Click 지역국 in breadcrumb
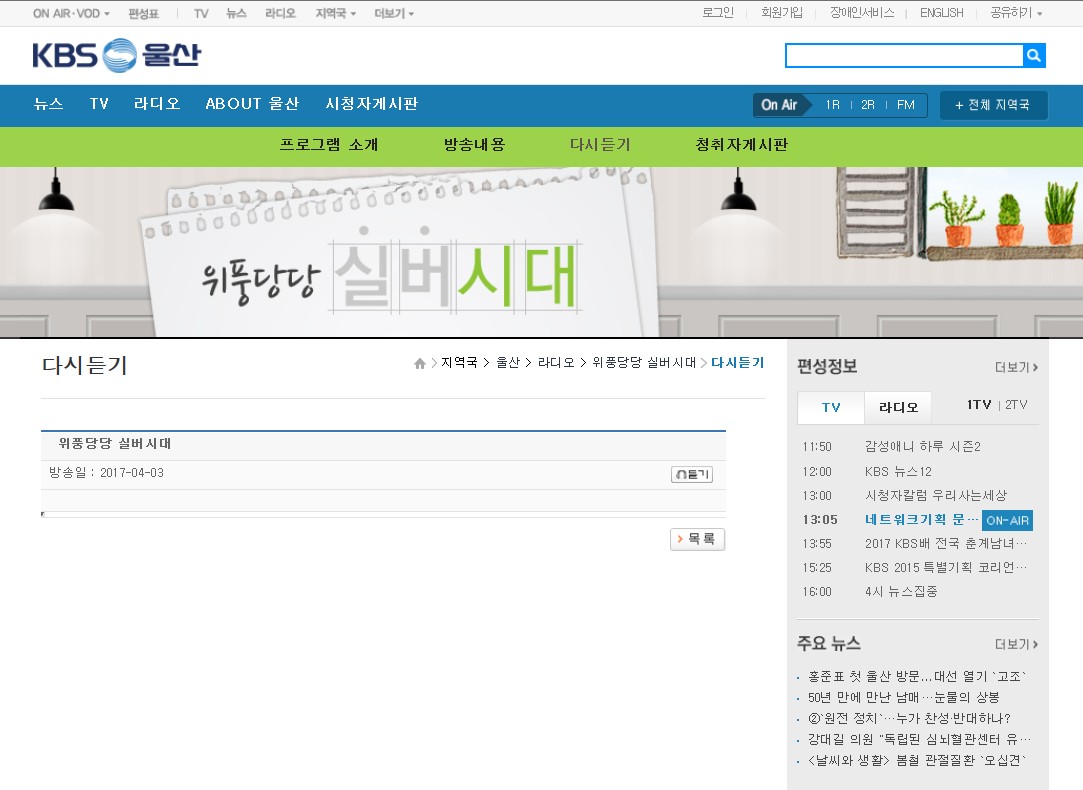Viewport: 1083px width, 790px height. tap(459, 363)
